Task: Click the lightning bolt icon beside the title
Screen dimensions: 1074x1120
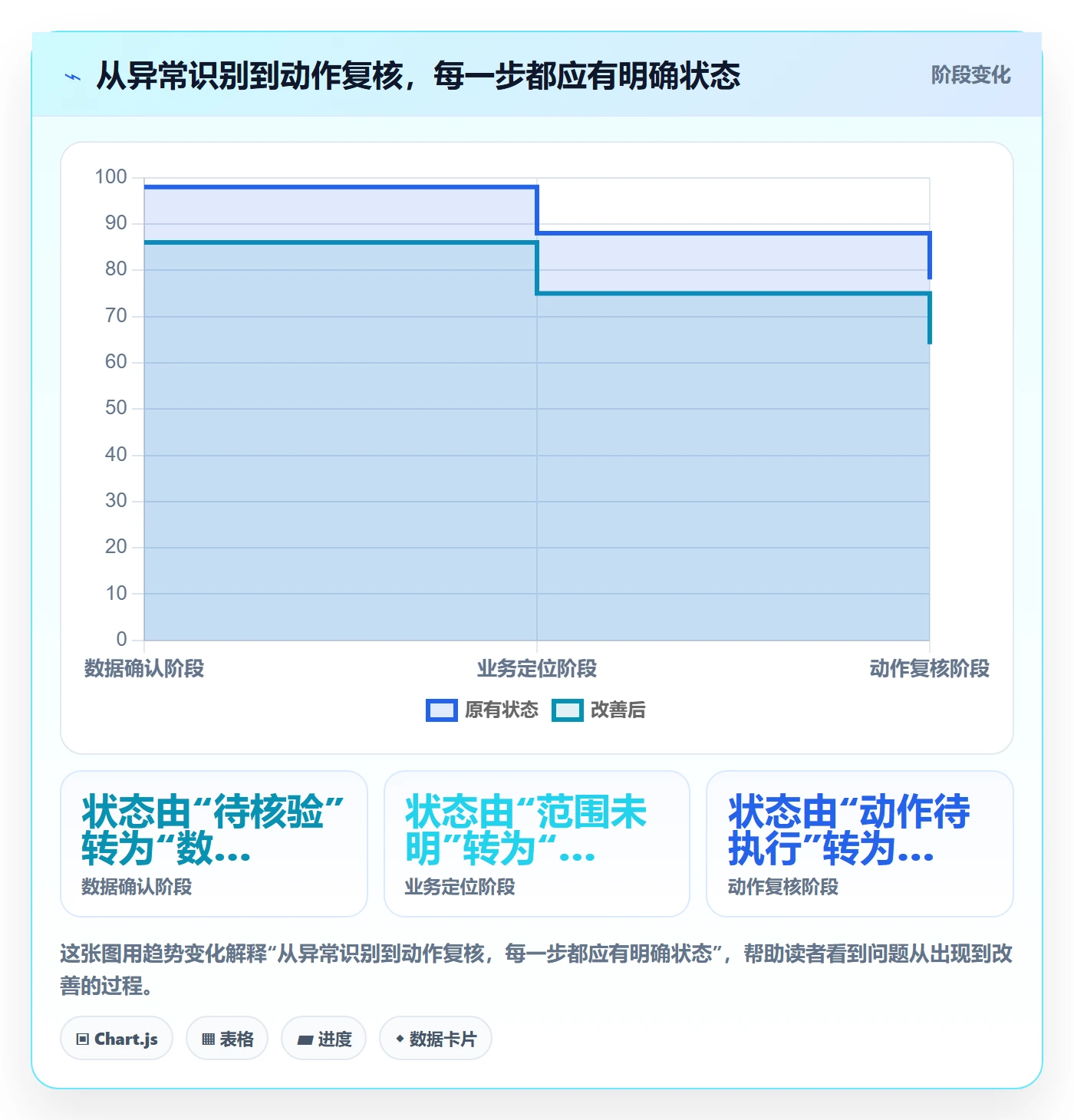Action: pos(73,77)
